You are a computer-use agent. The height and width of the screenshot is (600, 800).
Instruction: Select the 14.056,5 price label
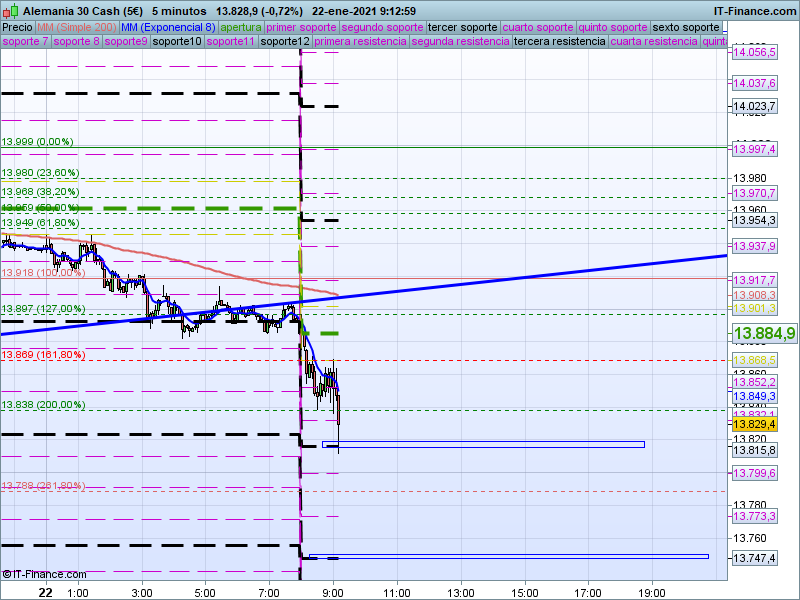tap(754, 53)
